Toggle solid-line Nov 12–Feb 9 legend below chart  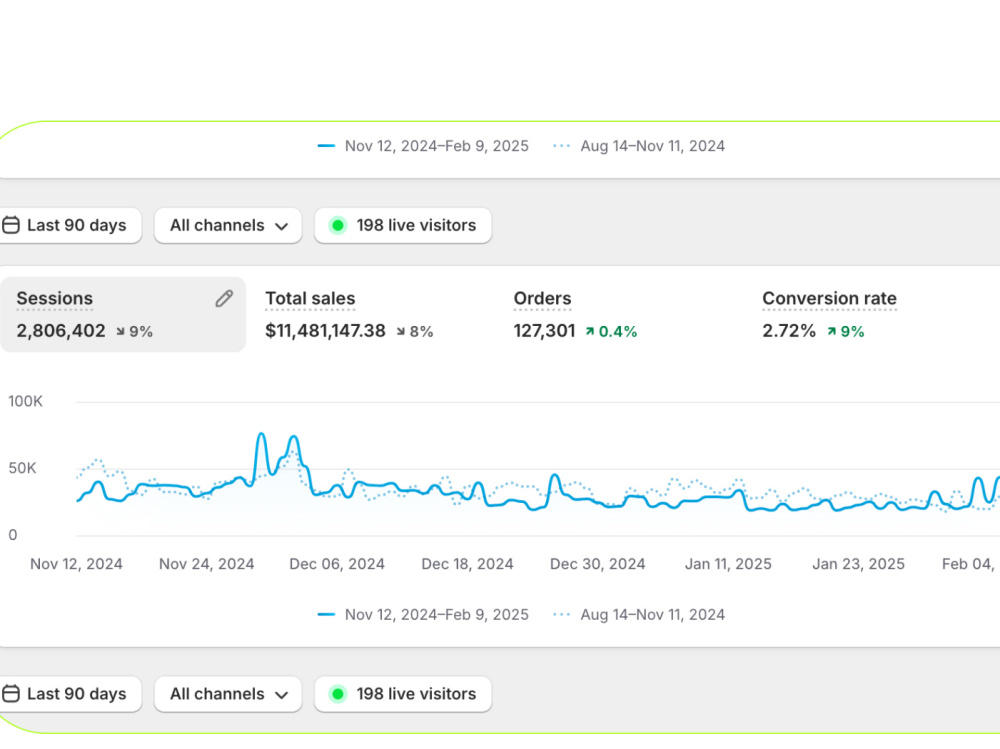(x=423, y=614)
